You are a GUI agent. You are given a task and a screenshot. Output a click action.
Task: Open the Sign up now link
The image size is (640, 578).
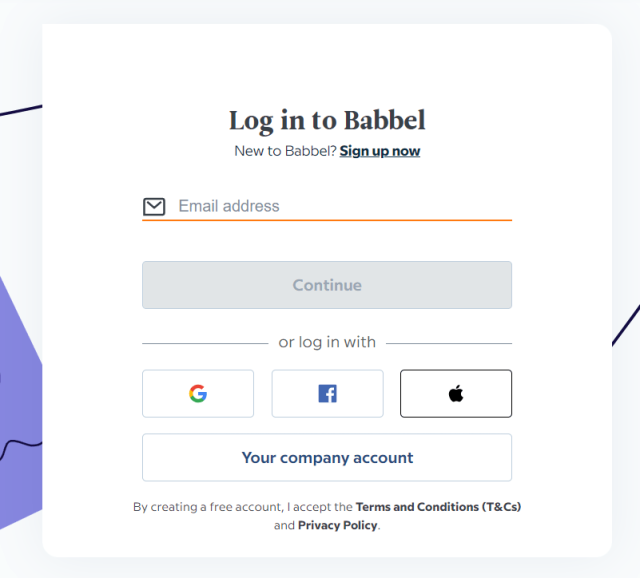pos(380,151)
